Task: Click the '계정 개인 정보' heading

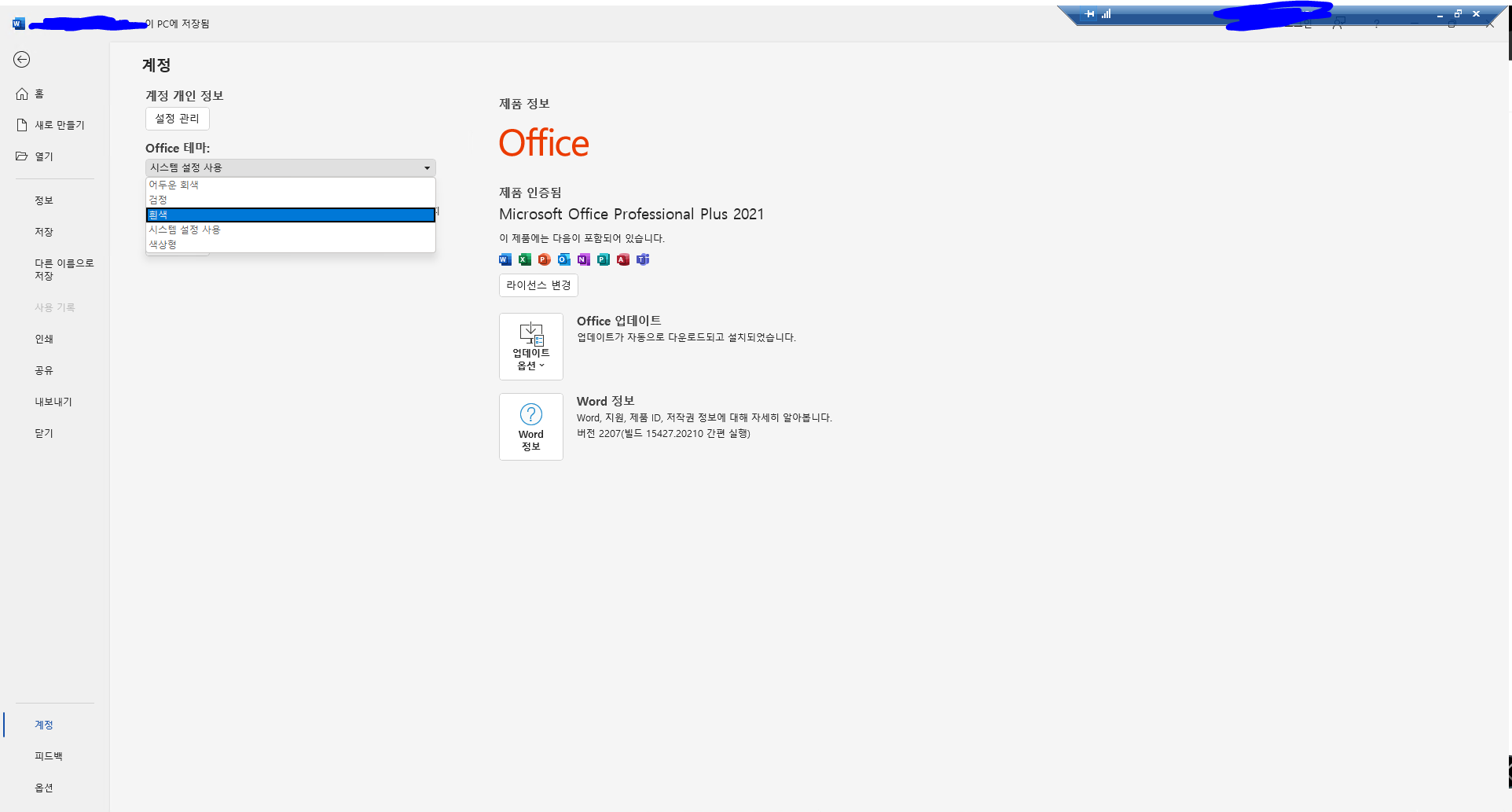Action: click(x=185, y=96)
